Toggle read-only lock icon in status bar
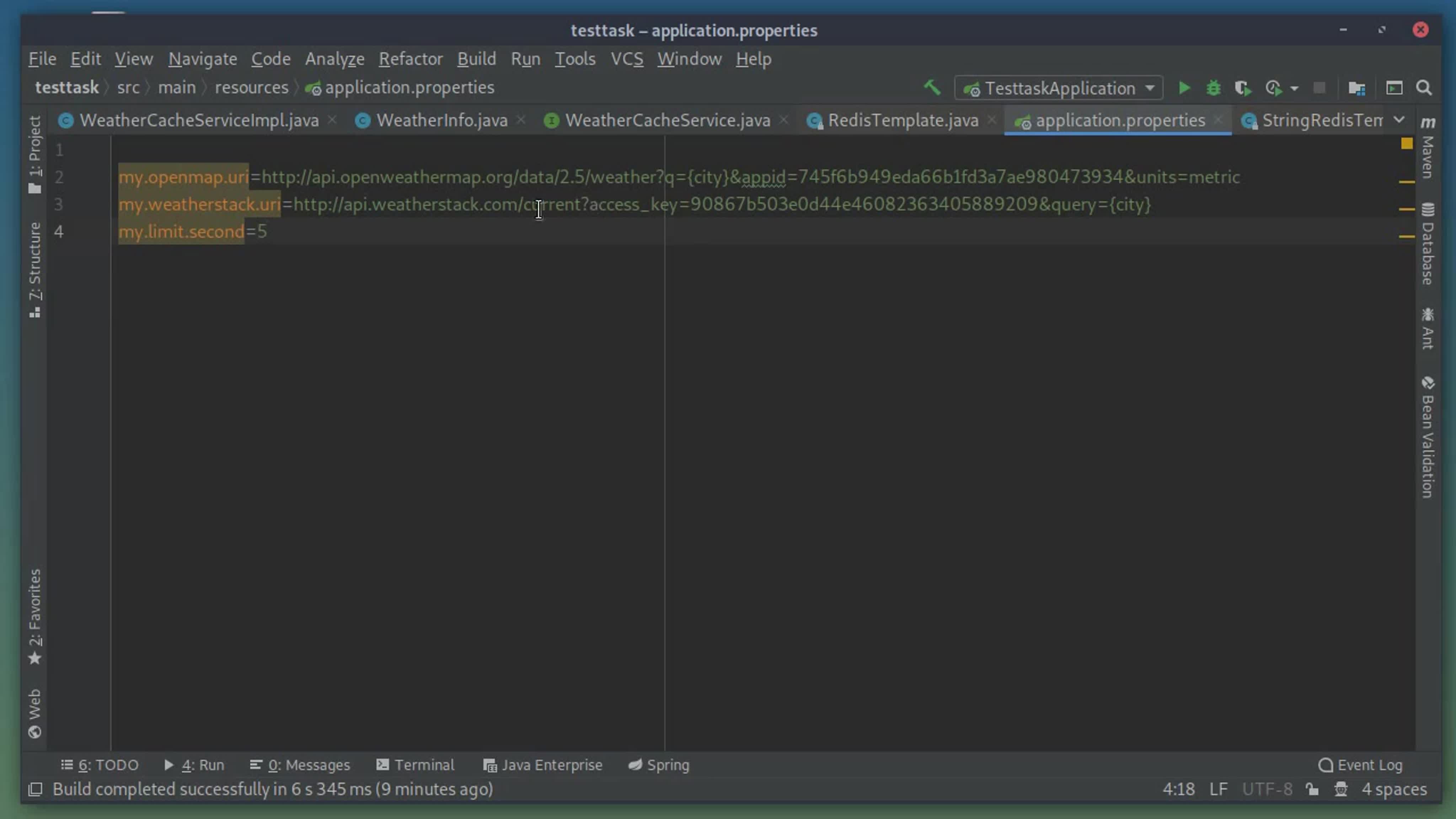1456x819 pixels. [x=1312, y=789]
